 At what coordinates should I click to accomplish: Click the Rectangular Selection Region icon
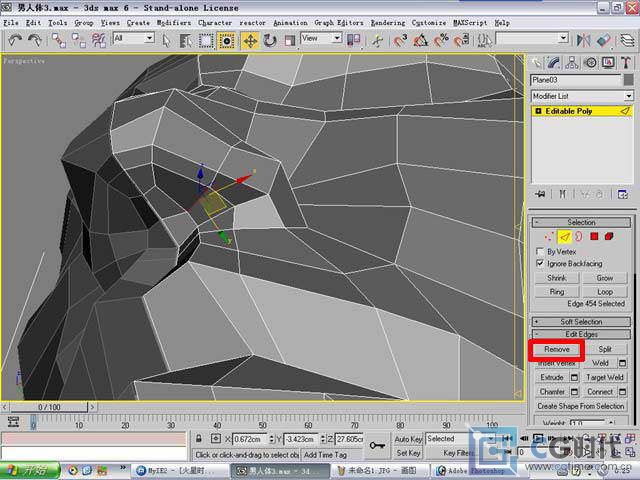pos(206,40)
